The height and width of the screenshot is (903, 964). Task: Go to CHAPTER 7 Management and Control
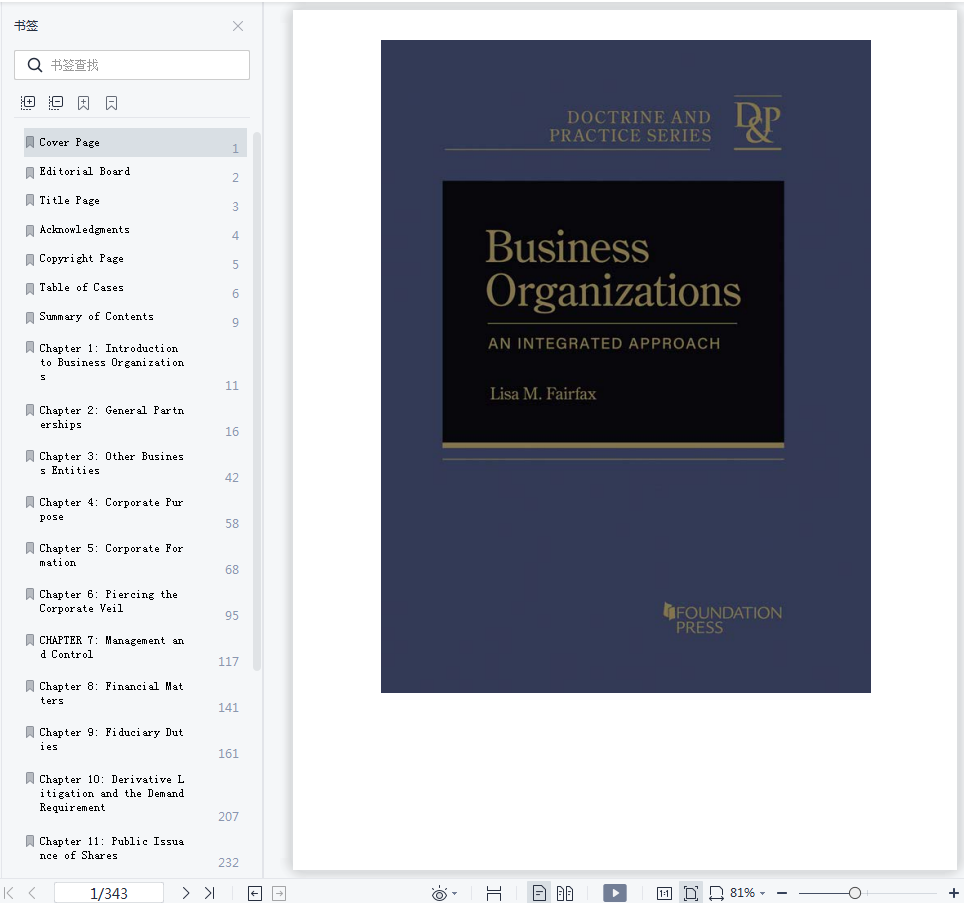pos(135,648)
